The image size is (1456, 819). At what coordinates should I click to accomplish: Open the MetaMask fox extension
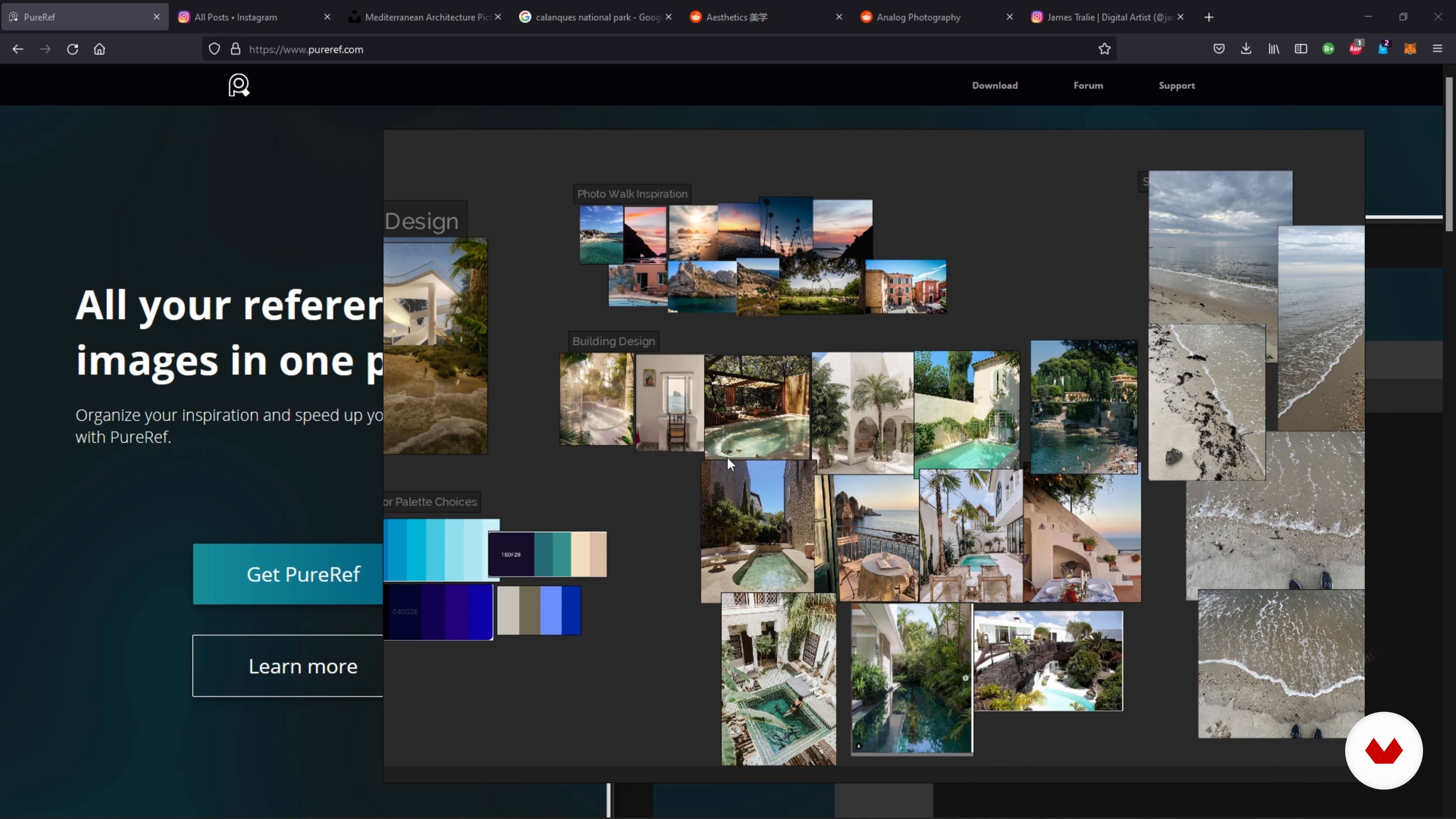[1410, 49]
